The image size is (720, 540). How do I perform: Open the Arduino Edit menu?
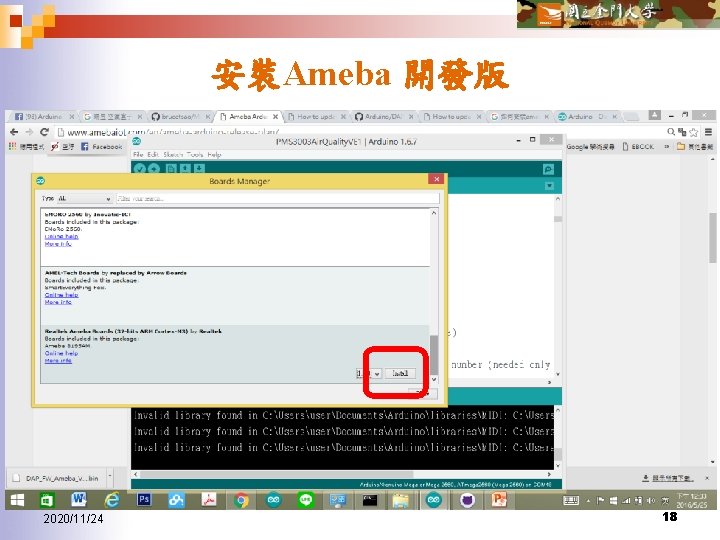[x=153, y=155]
